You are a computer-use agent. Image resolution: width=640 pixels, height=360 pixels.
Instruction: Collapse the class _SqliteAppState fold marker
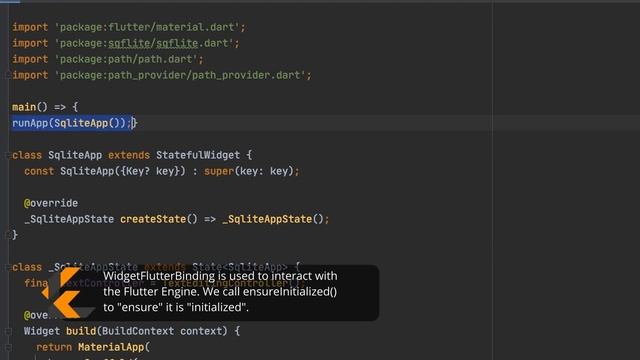[x=7, y=267]
